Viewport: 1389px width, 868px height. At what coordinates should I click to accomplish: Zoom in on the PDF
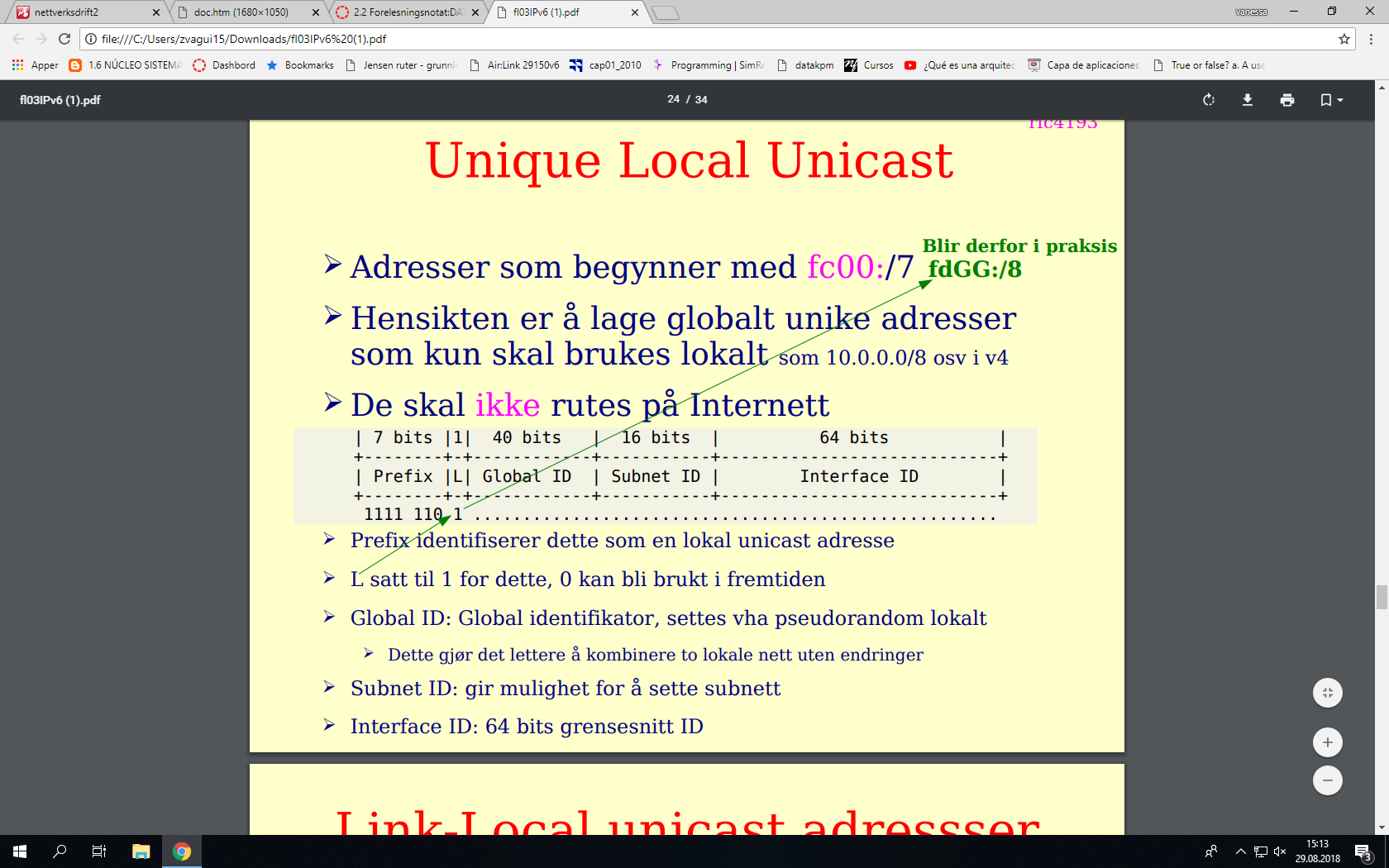(1328, 742)
